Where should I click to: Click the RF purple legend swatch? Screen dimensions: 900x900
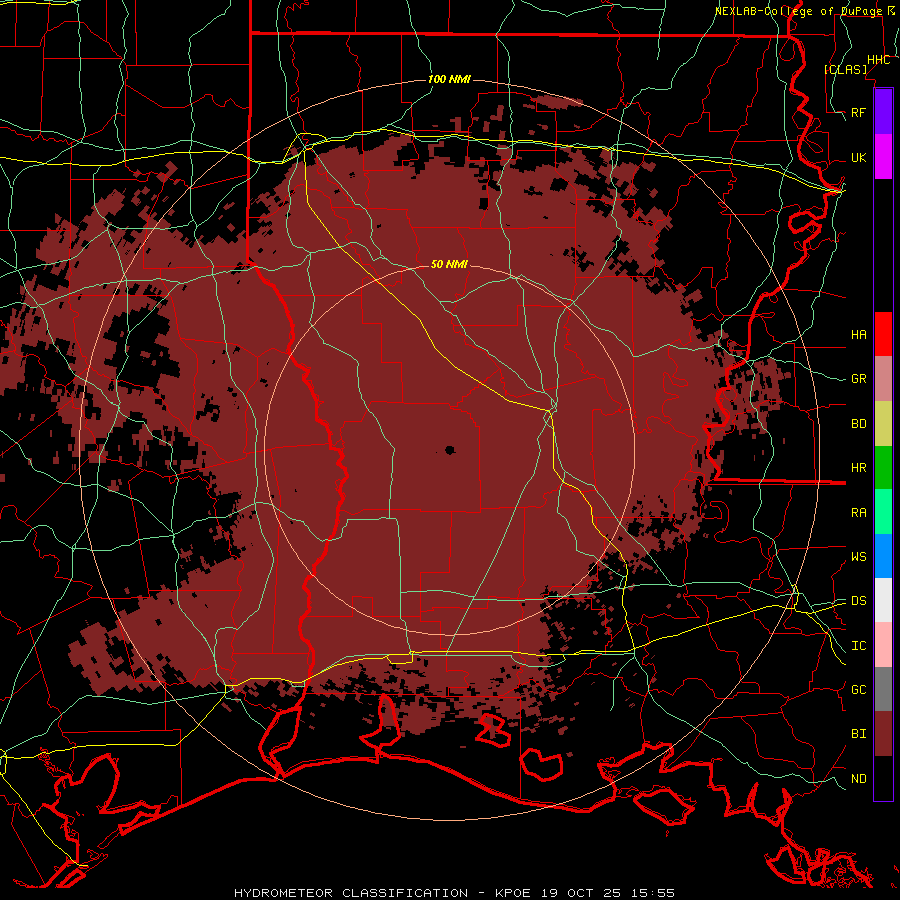click(x=883, y=112)
